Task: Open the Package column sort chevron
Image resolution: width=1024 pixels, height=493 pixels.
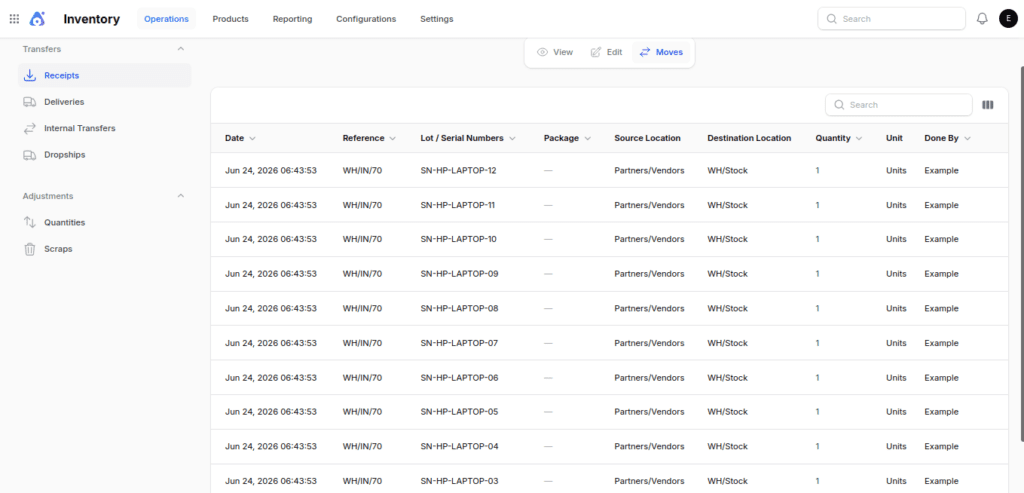Action: pos(588,138)
